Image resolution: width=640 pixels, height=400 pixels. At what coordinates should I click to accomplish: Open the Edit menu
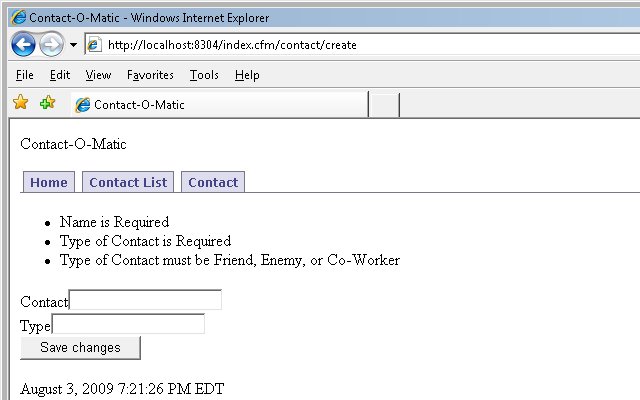60,75
